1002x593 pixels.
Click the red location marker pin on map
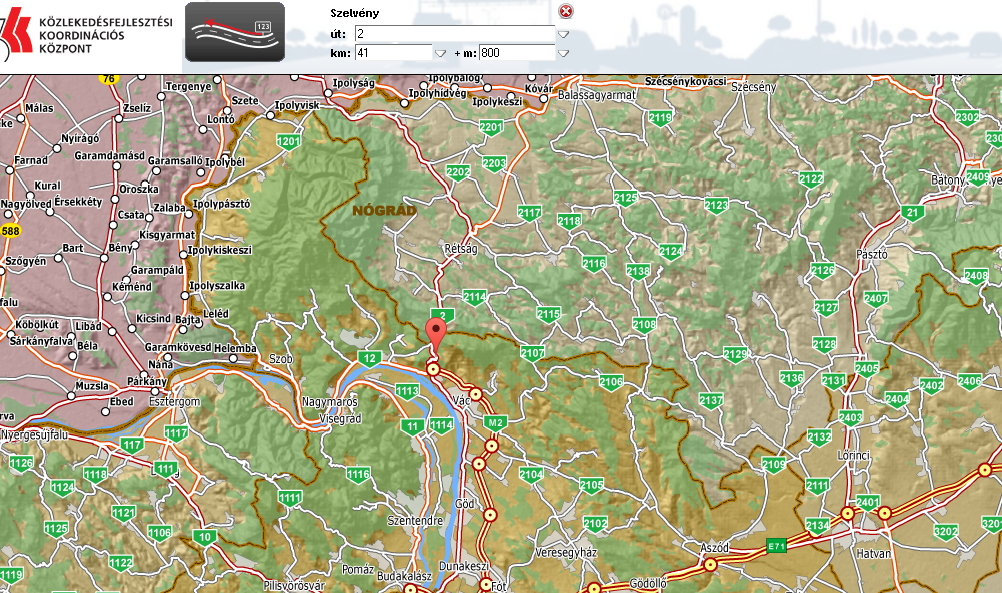435,333
